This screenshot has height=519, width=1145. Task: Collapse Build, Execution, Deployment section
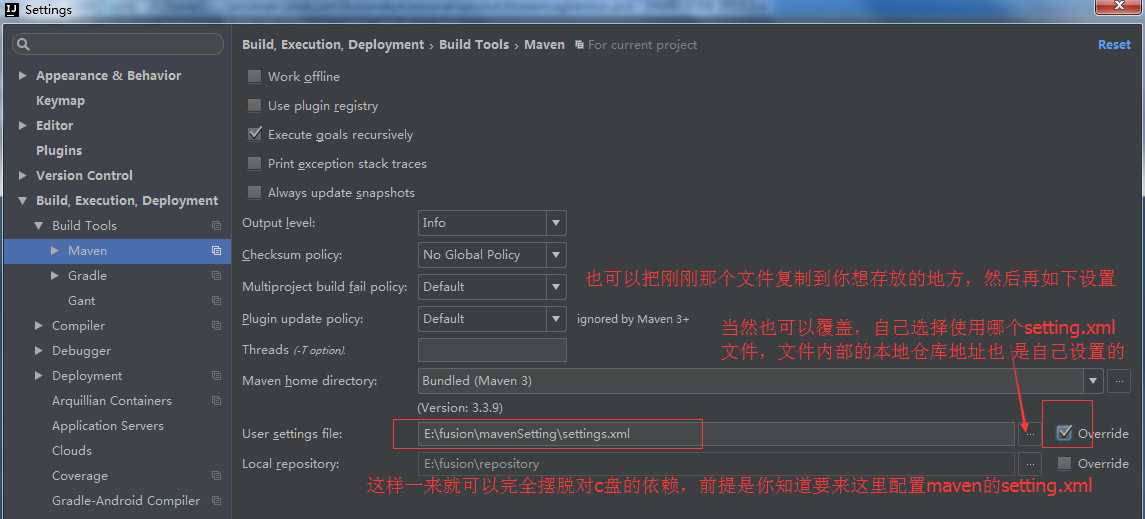point(22,201)
